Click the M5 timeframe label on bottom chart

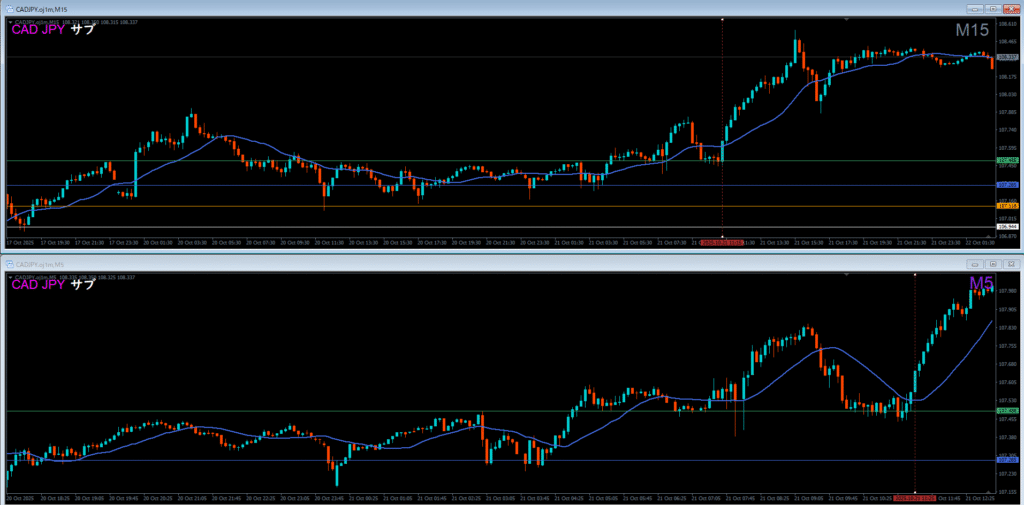[981, 284]
